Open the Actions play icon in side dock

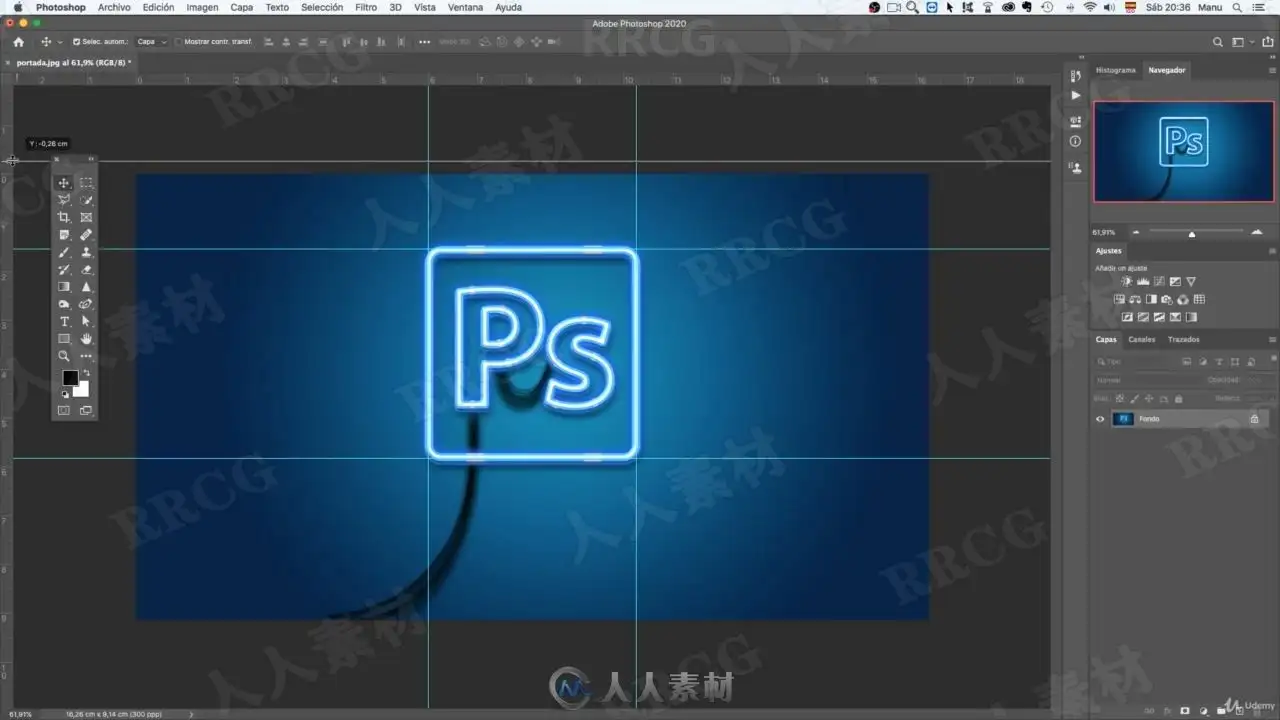click(x=1076, y=95)
